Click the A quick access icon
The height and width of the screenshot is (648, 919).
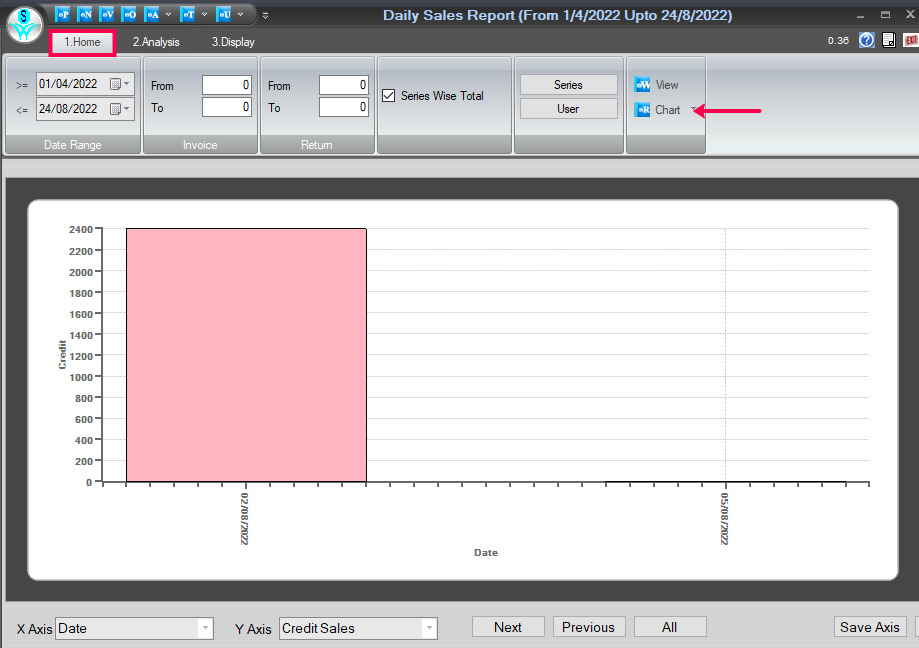point(152,14)
